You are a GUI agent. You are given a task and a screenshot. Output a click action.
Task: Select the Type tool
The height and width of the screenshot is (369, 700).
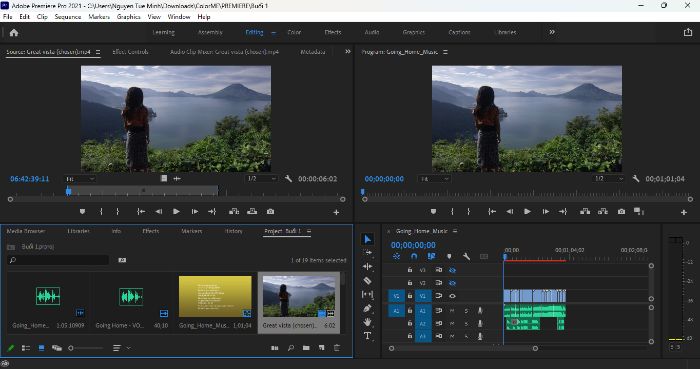pyautogui.click(x=367, y=336)
